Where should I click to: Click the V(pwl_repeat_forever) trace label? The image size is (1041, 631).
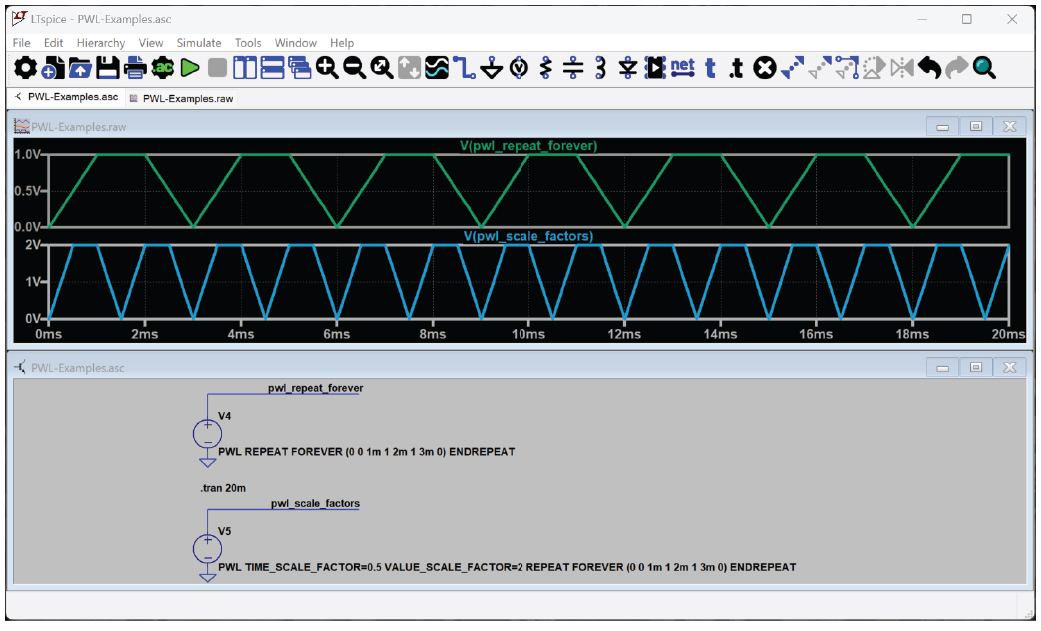[x=528, y=146]
